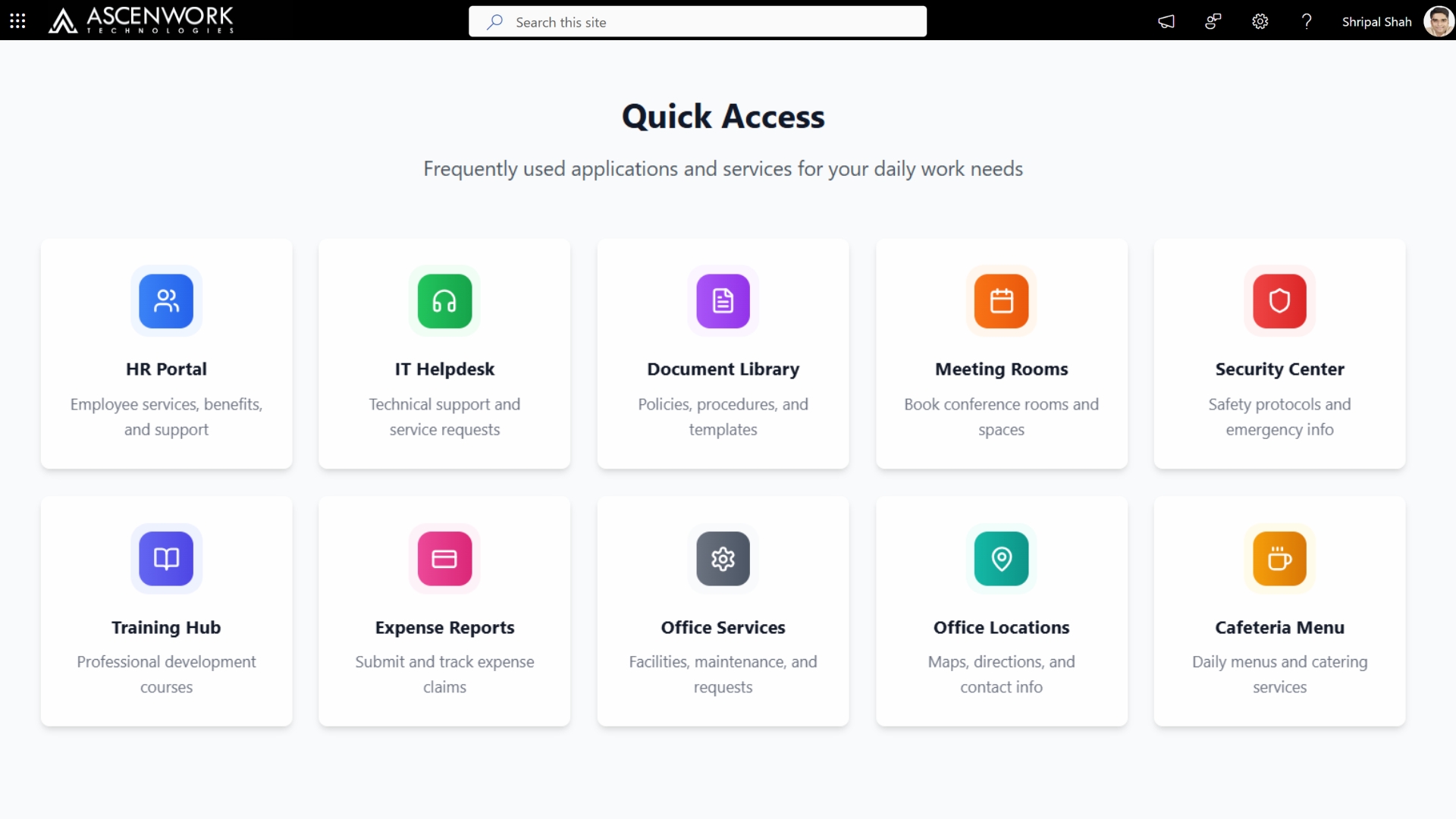
Task: Click the people network icon in header
Action: coord(1213,21)
